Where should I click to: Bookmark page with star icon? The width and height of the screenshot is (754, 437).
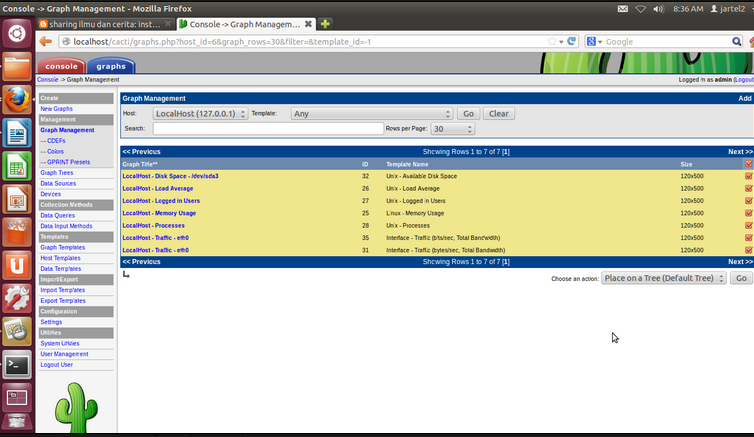click(552, 42)
